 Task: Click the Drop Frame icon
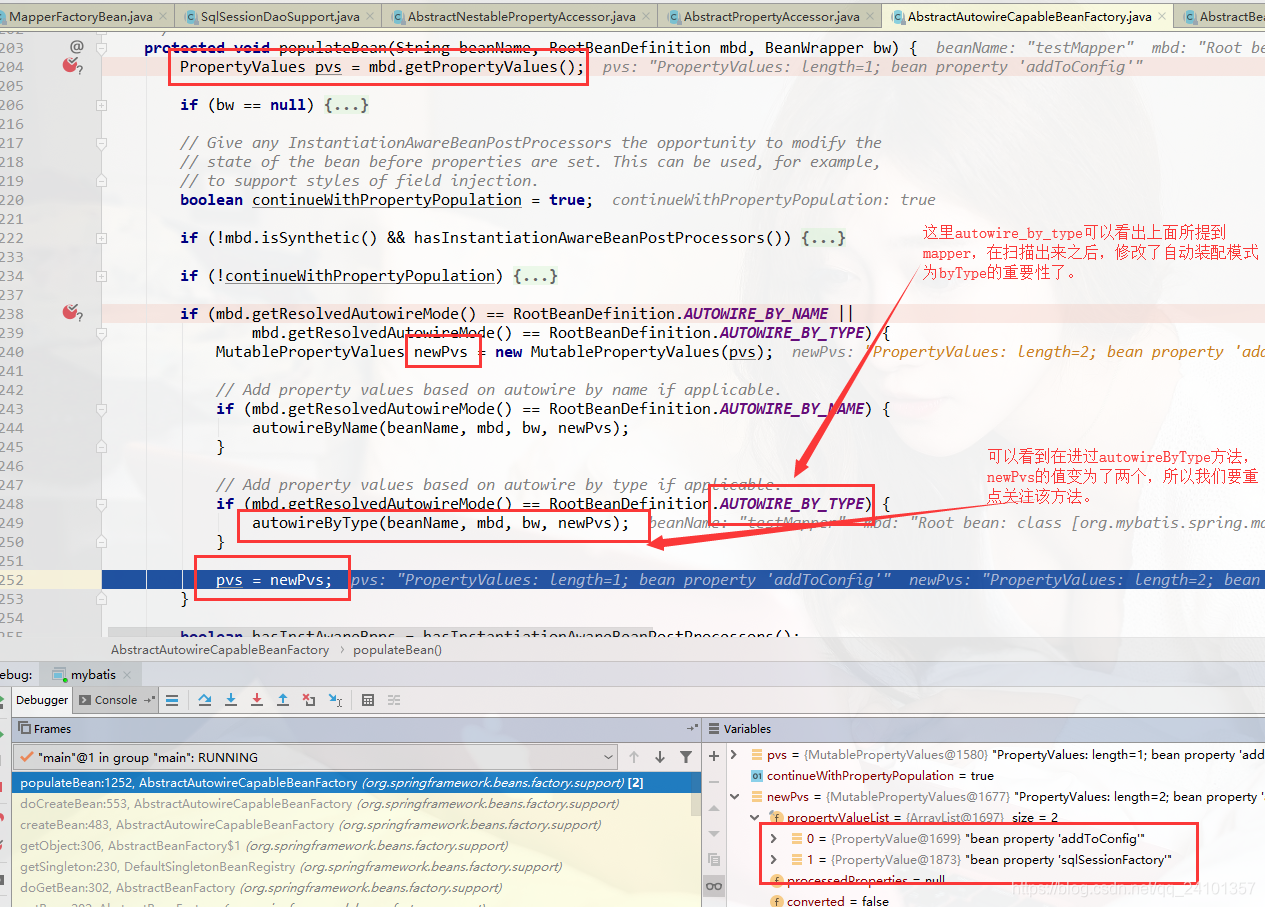[x=309, y=700]
